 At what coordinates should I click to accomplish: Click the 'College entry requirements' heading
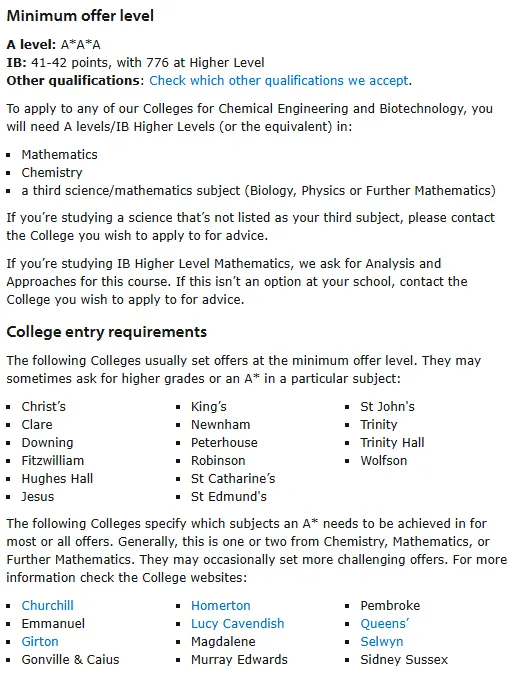tap(107, 332)
